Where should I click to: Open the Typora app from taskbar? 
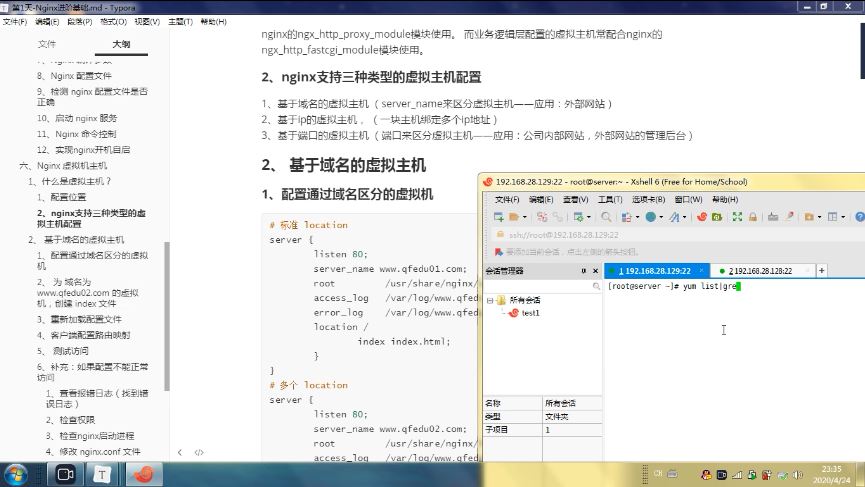tap(102, 473)
